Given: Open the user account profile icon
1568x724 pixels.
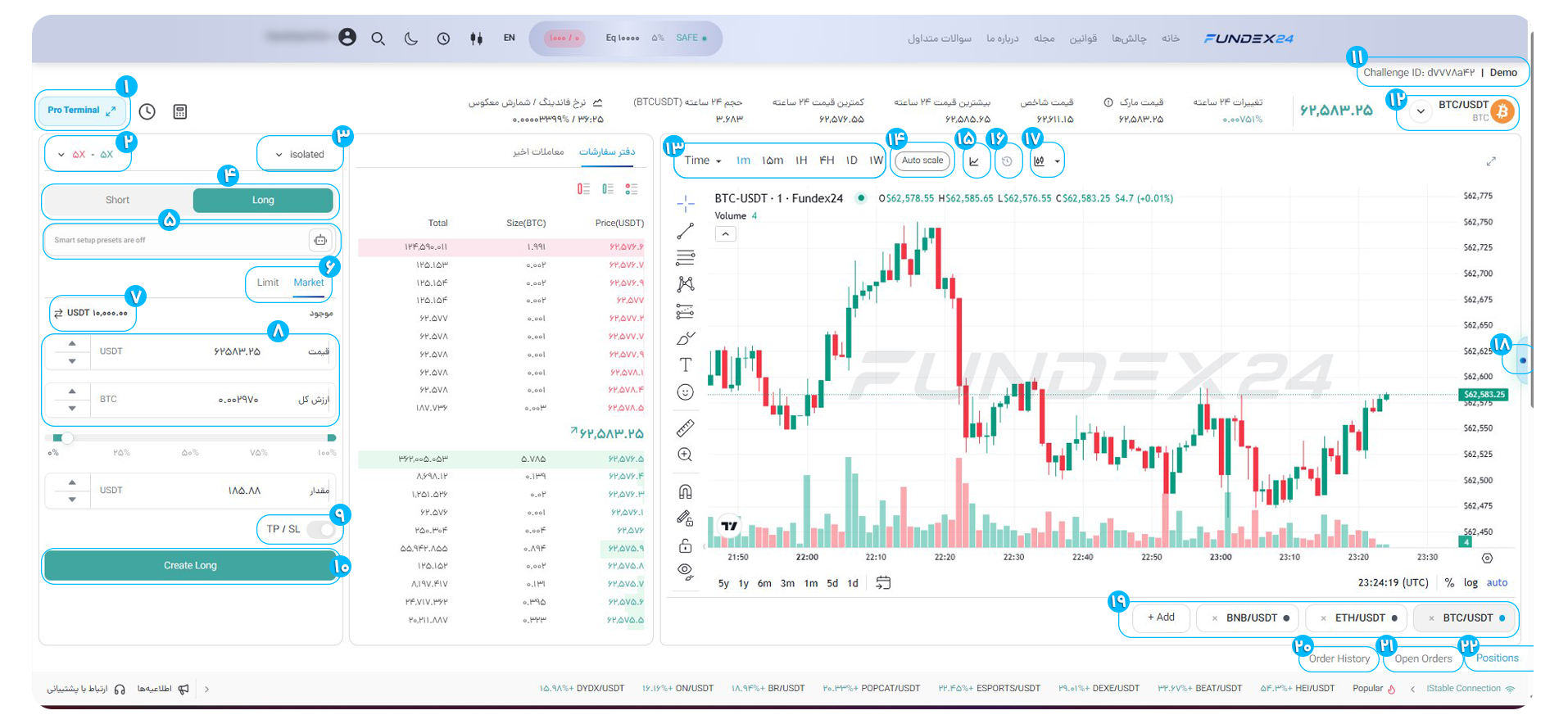Looking at the screenshot, I should click(347, 38).
